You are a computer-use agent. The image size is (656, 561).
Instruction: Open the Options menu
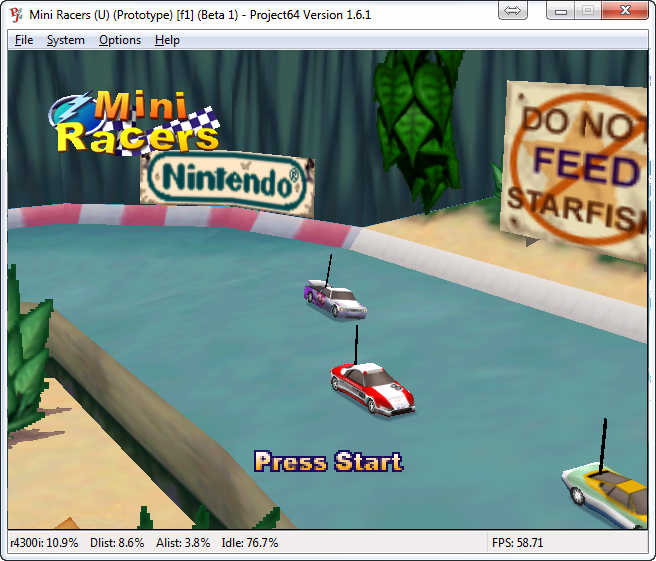pos(120,40)
